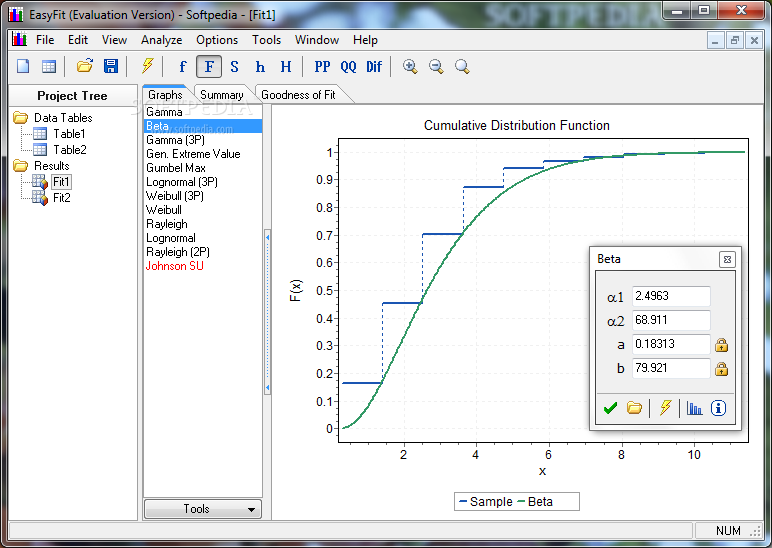Open the Options menu
772x548 pixels.
coord(217,40)
